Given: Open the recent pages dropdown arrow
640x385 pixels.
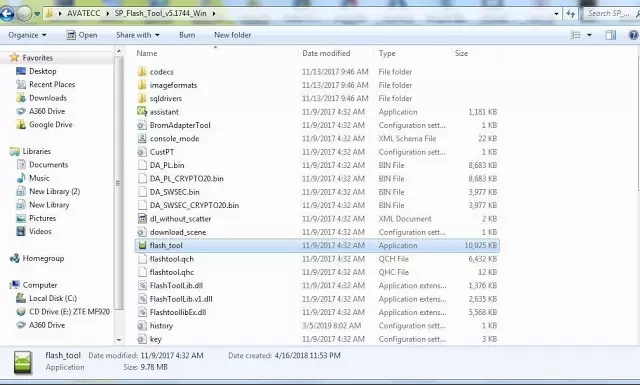Looking at the screenshot, I should [37, 14].
